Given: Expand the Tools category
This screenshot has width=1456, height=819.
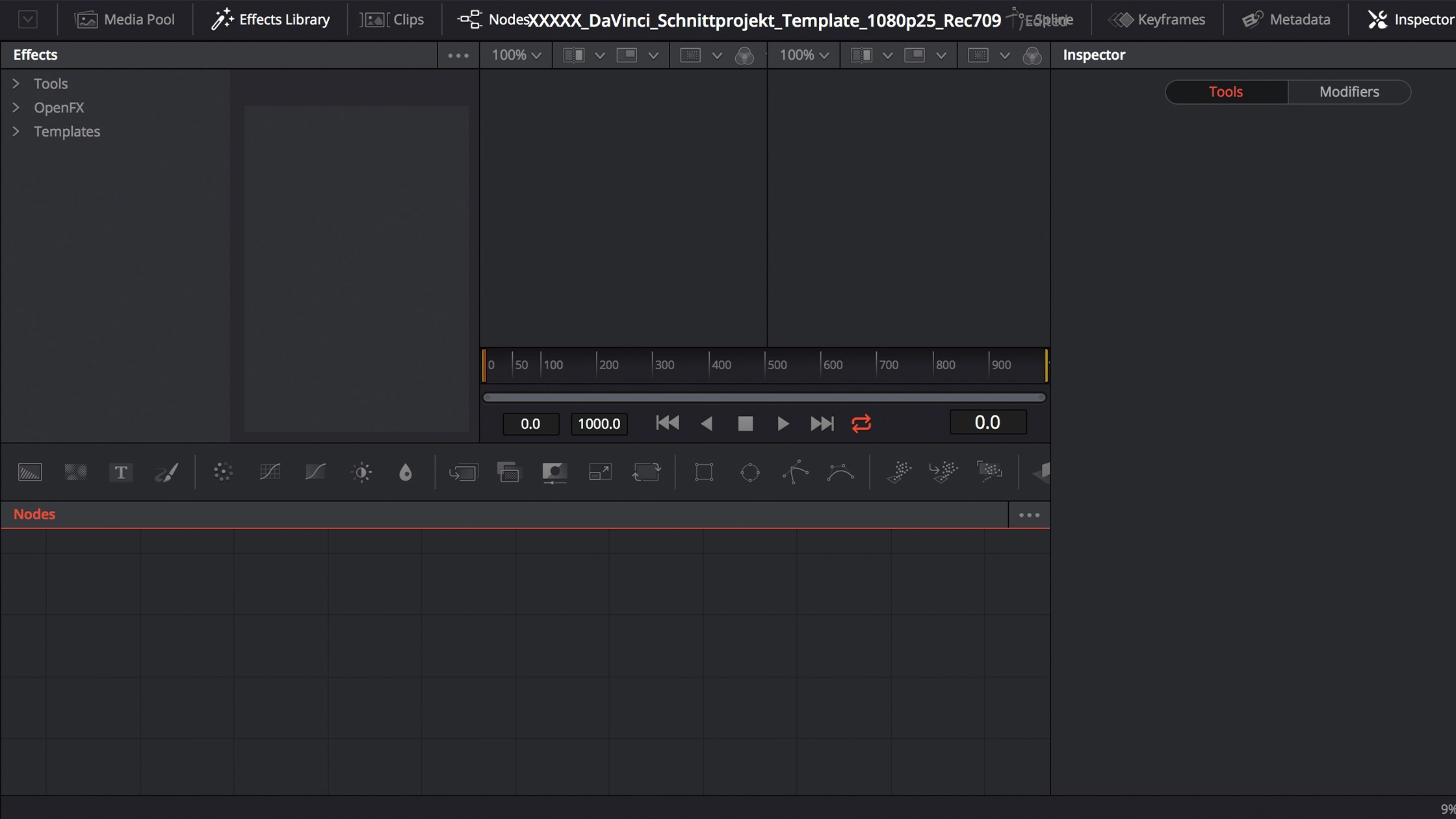Looking at the screenshot, I should click(x=16, y=84).
